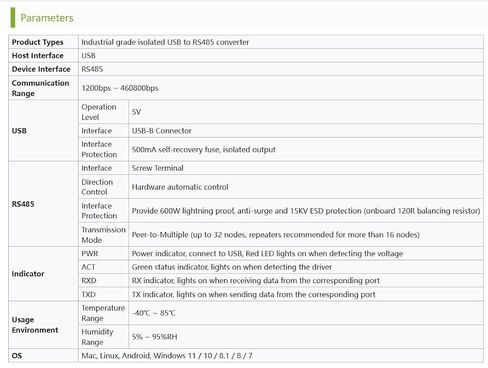Select the PWR indicator row label
The height and width of the screenshot is (368, 488).
(x=90, y=253)
